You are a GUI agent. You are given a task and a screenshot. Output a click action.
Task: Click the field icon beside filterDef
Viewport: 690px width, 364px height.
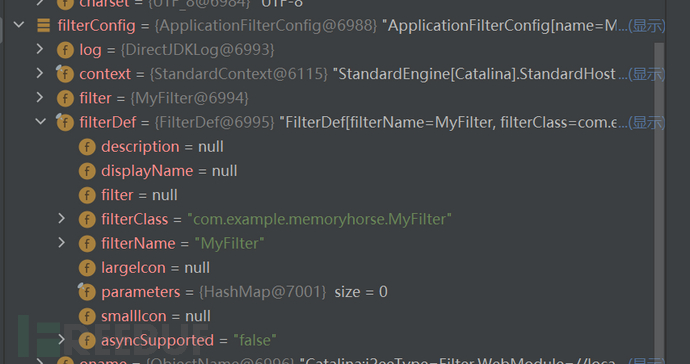point(65,122)
